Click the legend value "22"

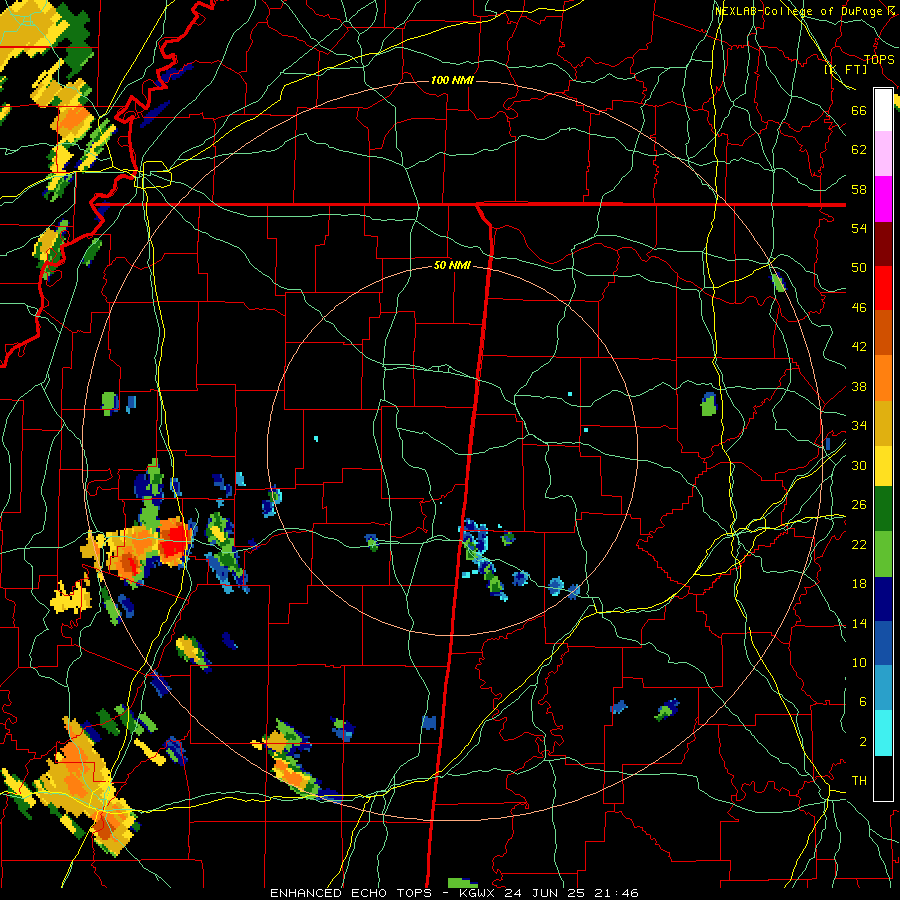point(859,544)
